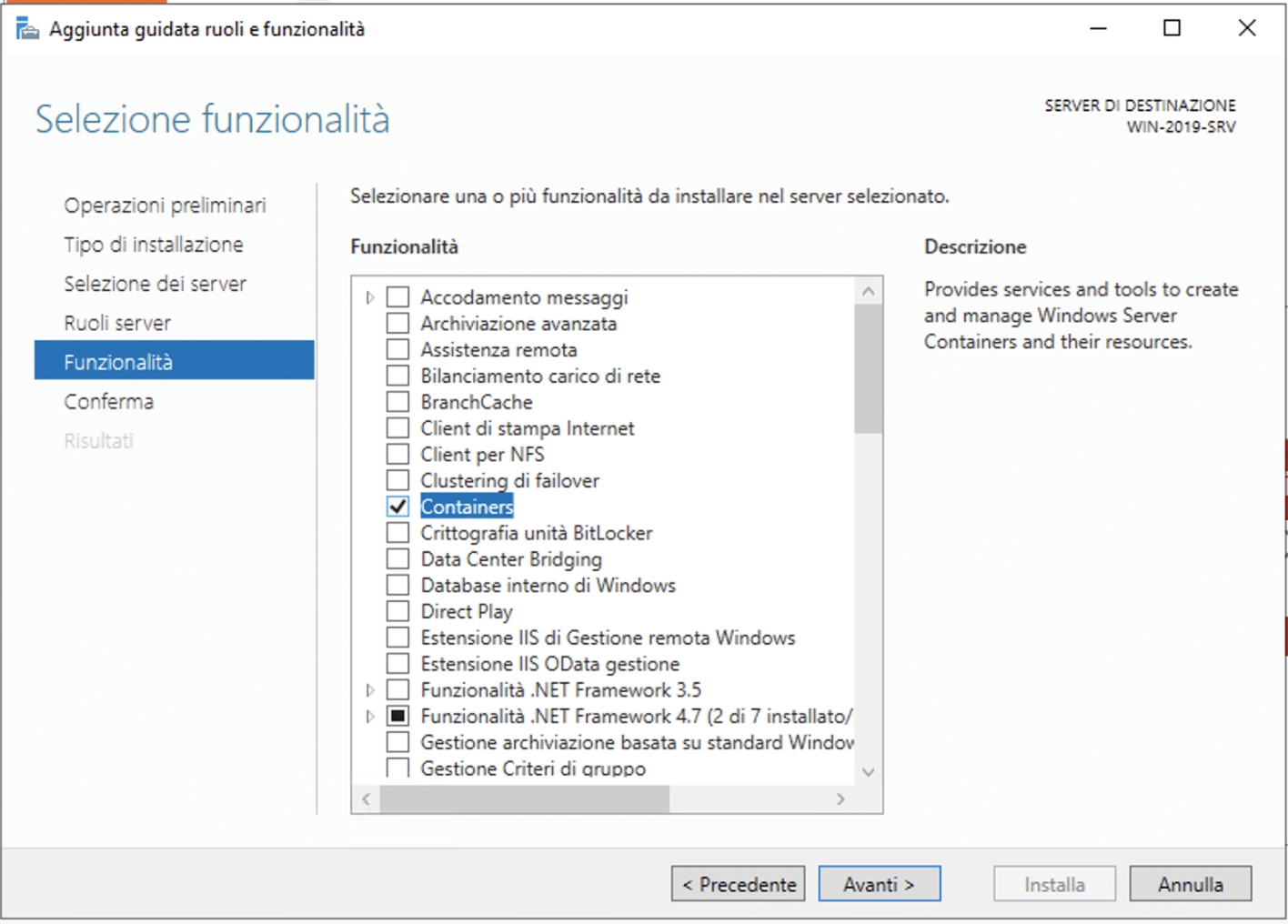Toggle Funzionalità .NET Framework 4.7 checkbox
1288x924 pixels.
pos(397,717)
